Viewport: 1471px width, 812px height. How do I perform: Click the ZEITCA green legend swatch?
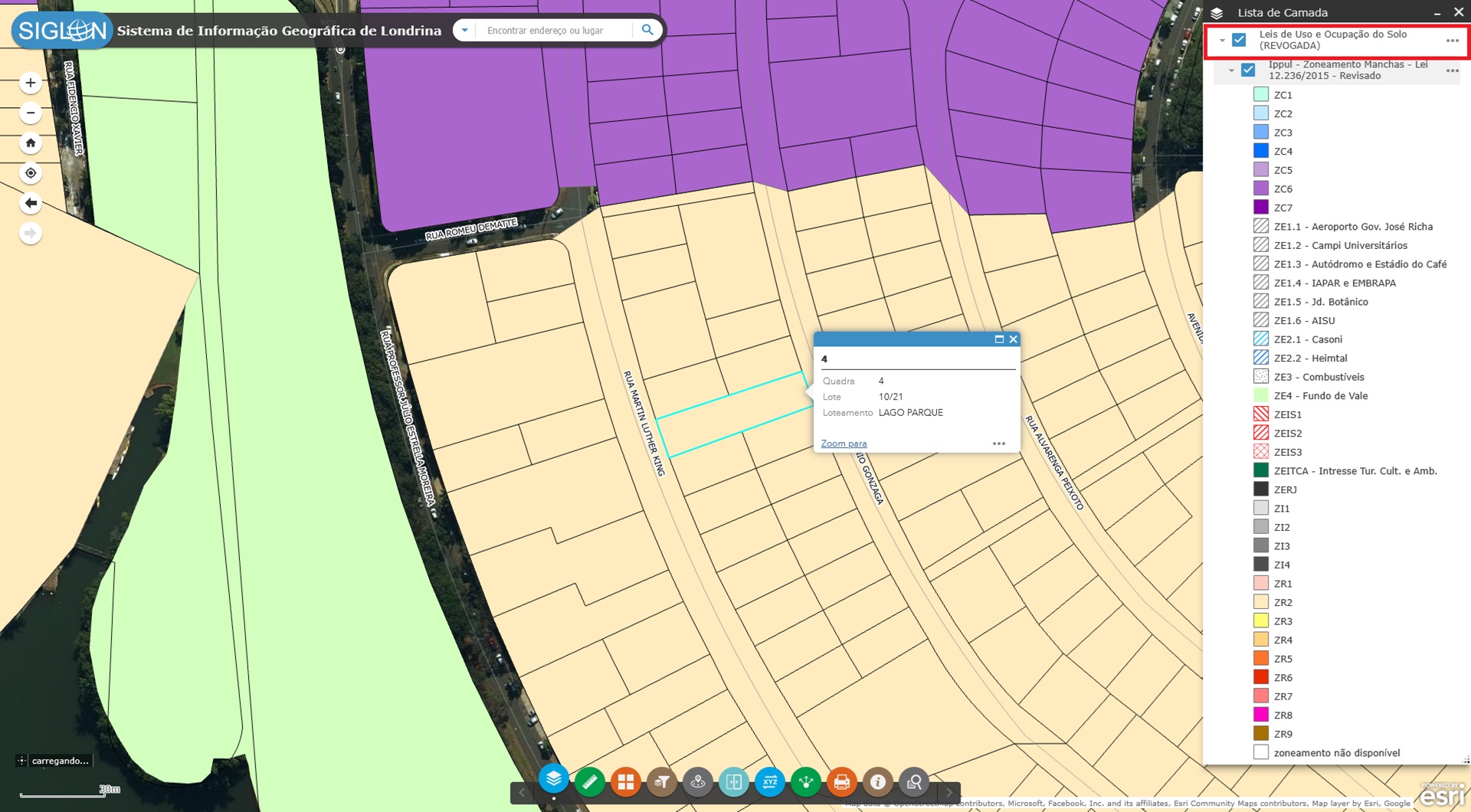[x=1261, y=470]
